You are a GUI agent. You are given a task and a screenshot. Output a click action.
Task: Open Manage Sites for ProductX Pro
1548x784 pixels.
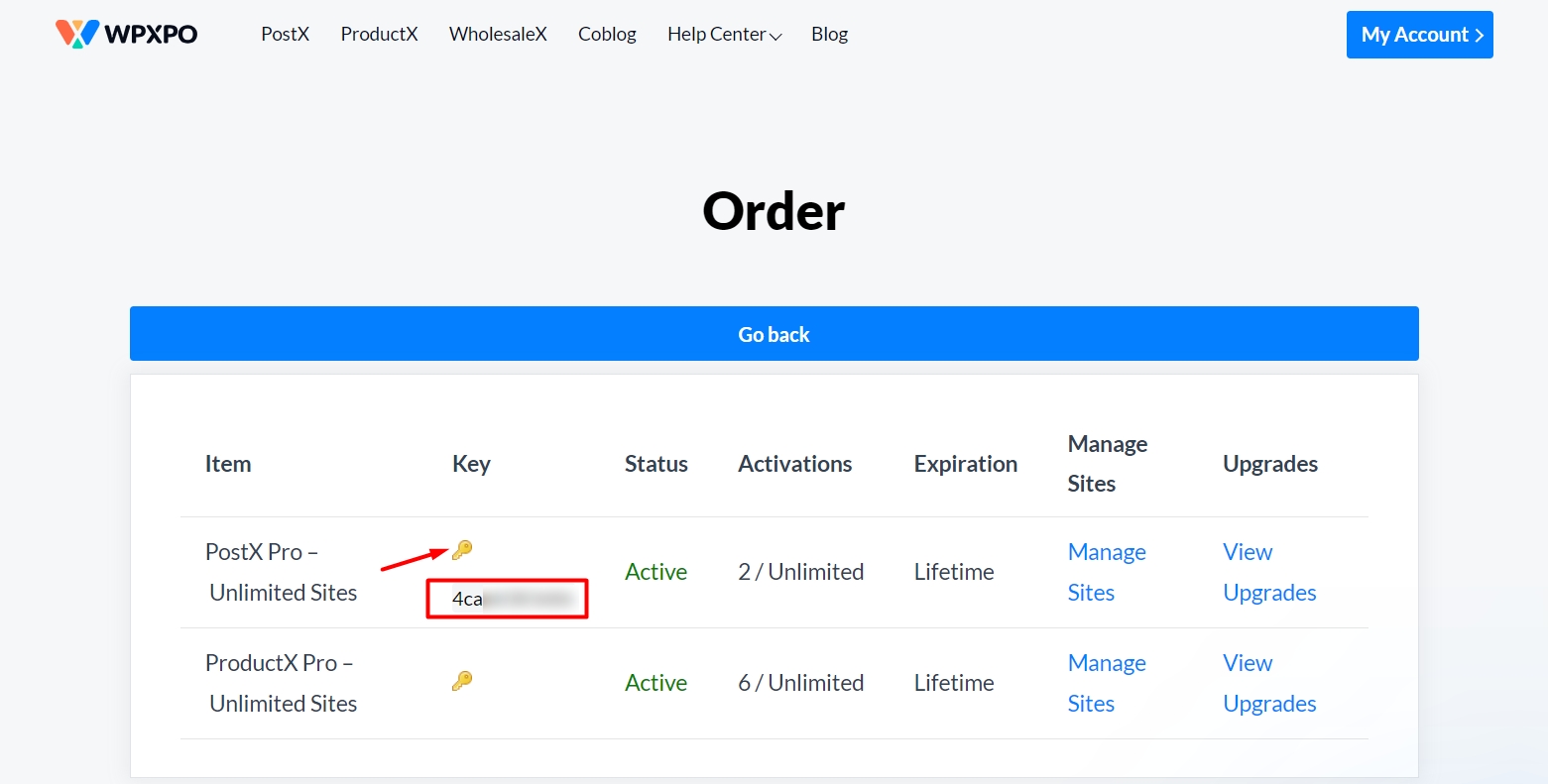click(x=1106, y=683)
